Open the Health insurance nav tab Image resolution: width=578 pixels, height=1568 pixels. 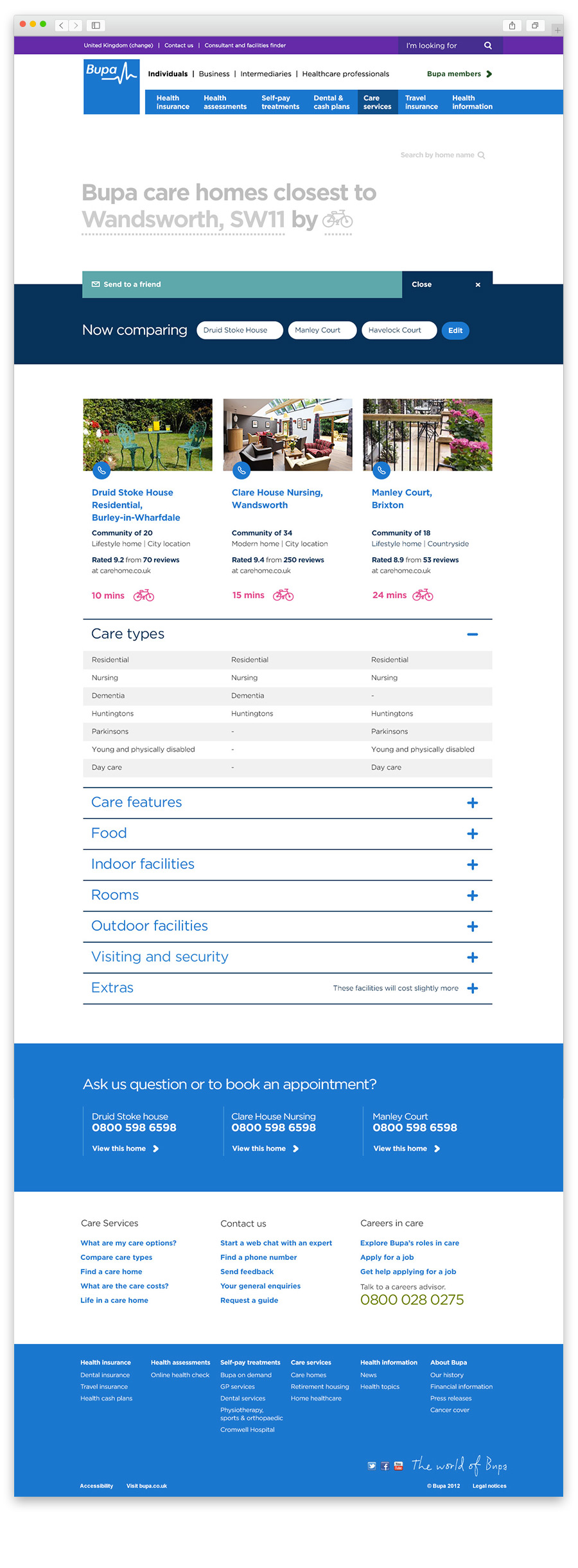(x=173, y=103)
